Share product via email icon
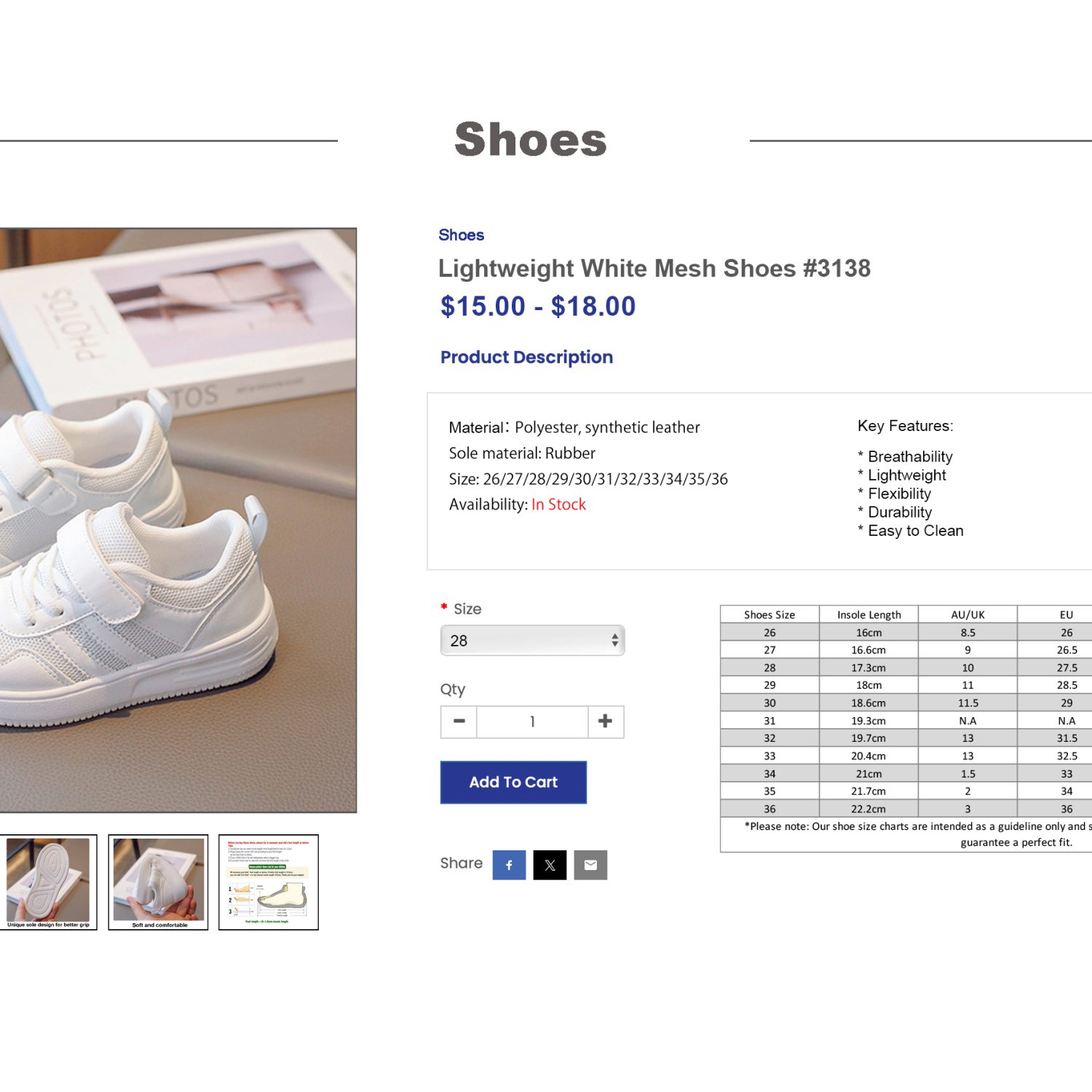 pos(590,865)
